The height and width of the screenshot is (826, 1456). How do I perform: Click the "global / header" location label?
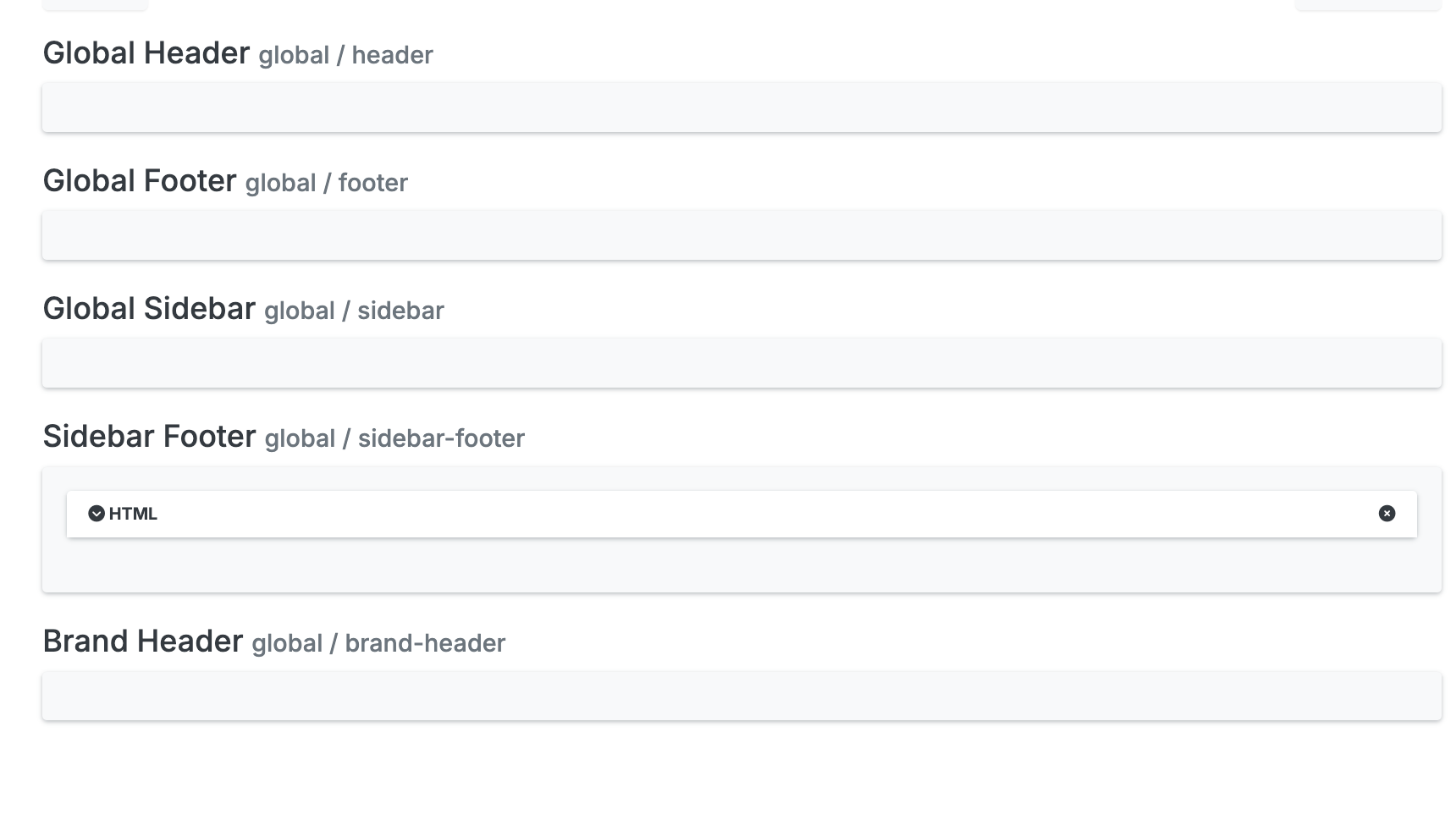point(345,55)
